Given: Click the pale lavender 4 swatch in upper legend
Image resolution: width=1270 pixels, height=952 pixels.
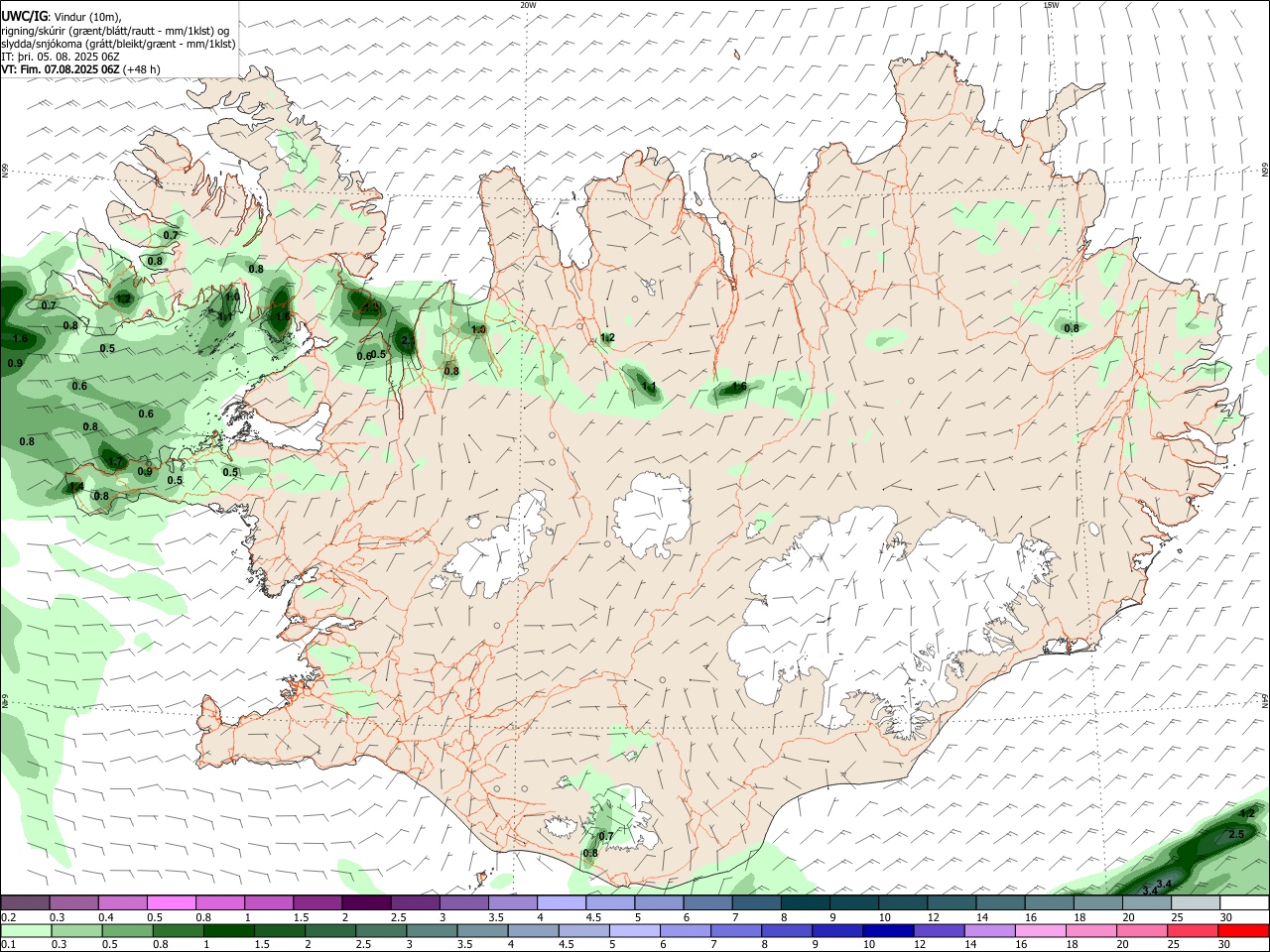Looking at the screenshot, I should tap(561, 902).
